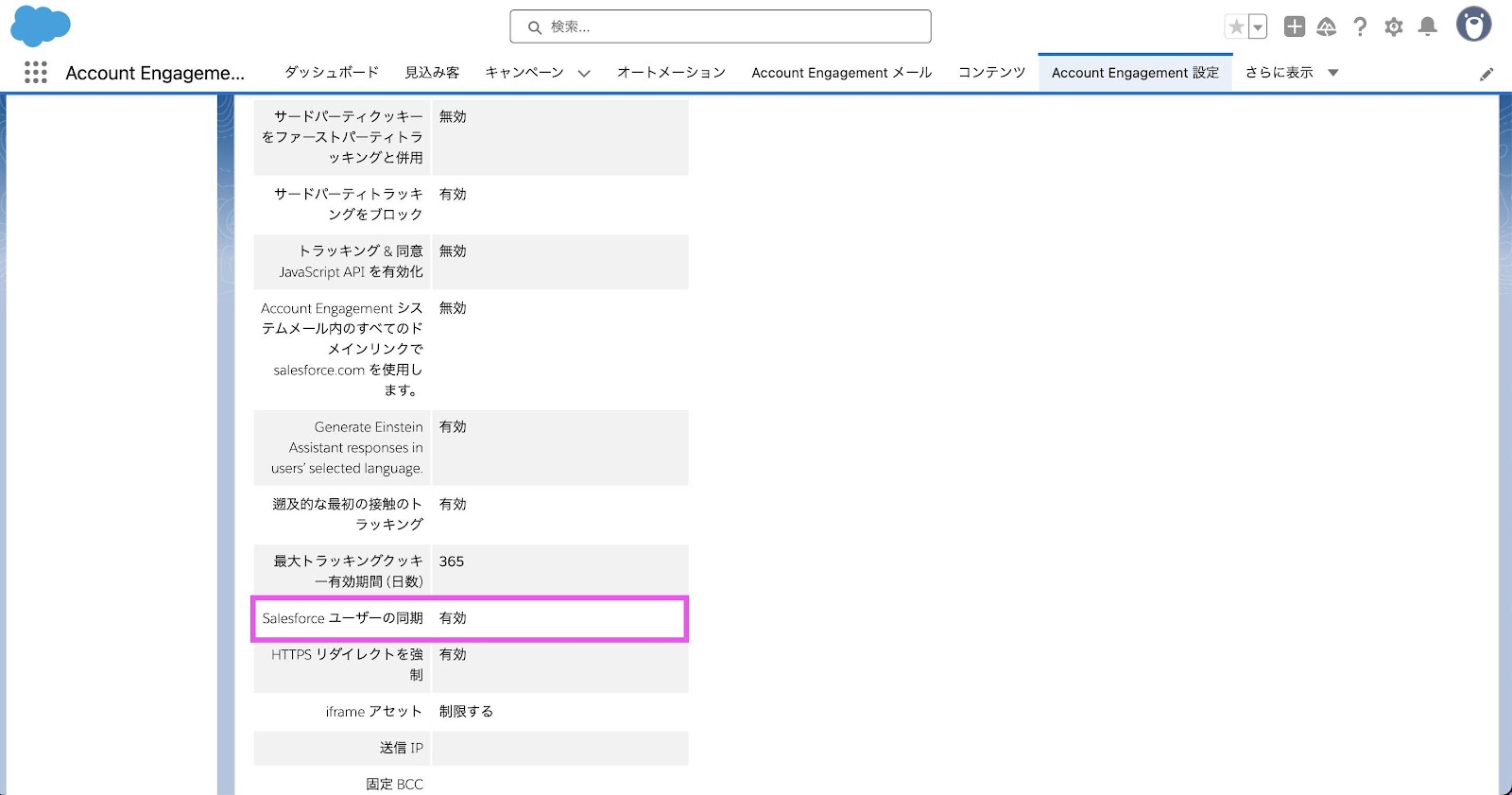Click the salesforce.com を使用します label
The width and height of the screenshot is (1512, 795).
(x=341, y=349)
